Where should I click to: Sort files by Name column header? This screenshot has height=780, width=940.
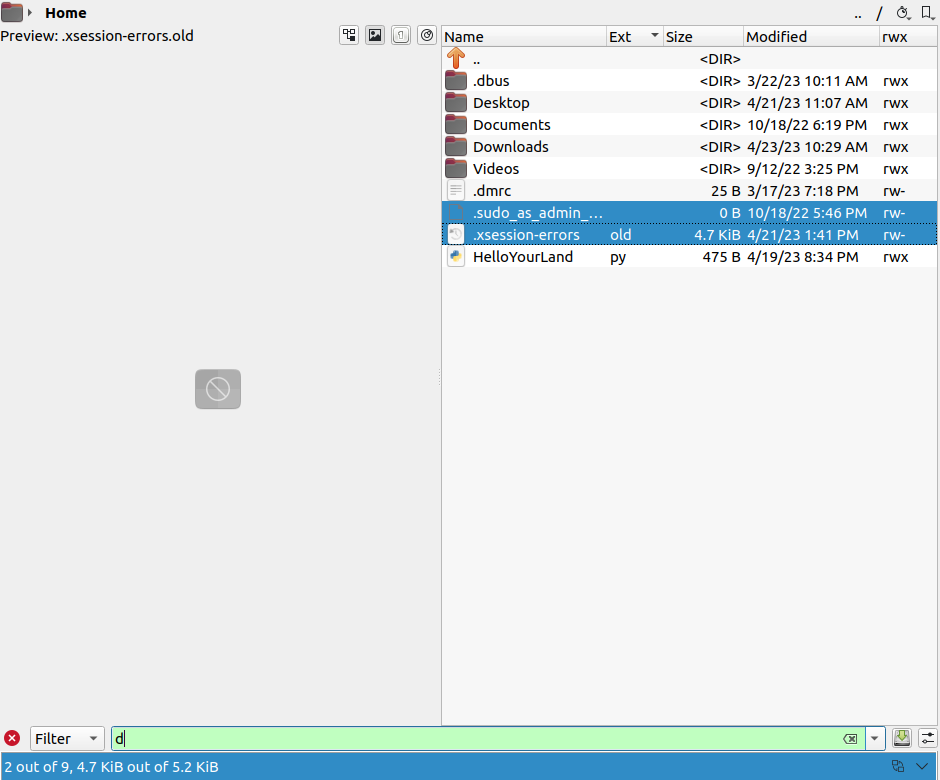coord(523,37)
